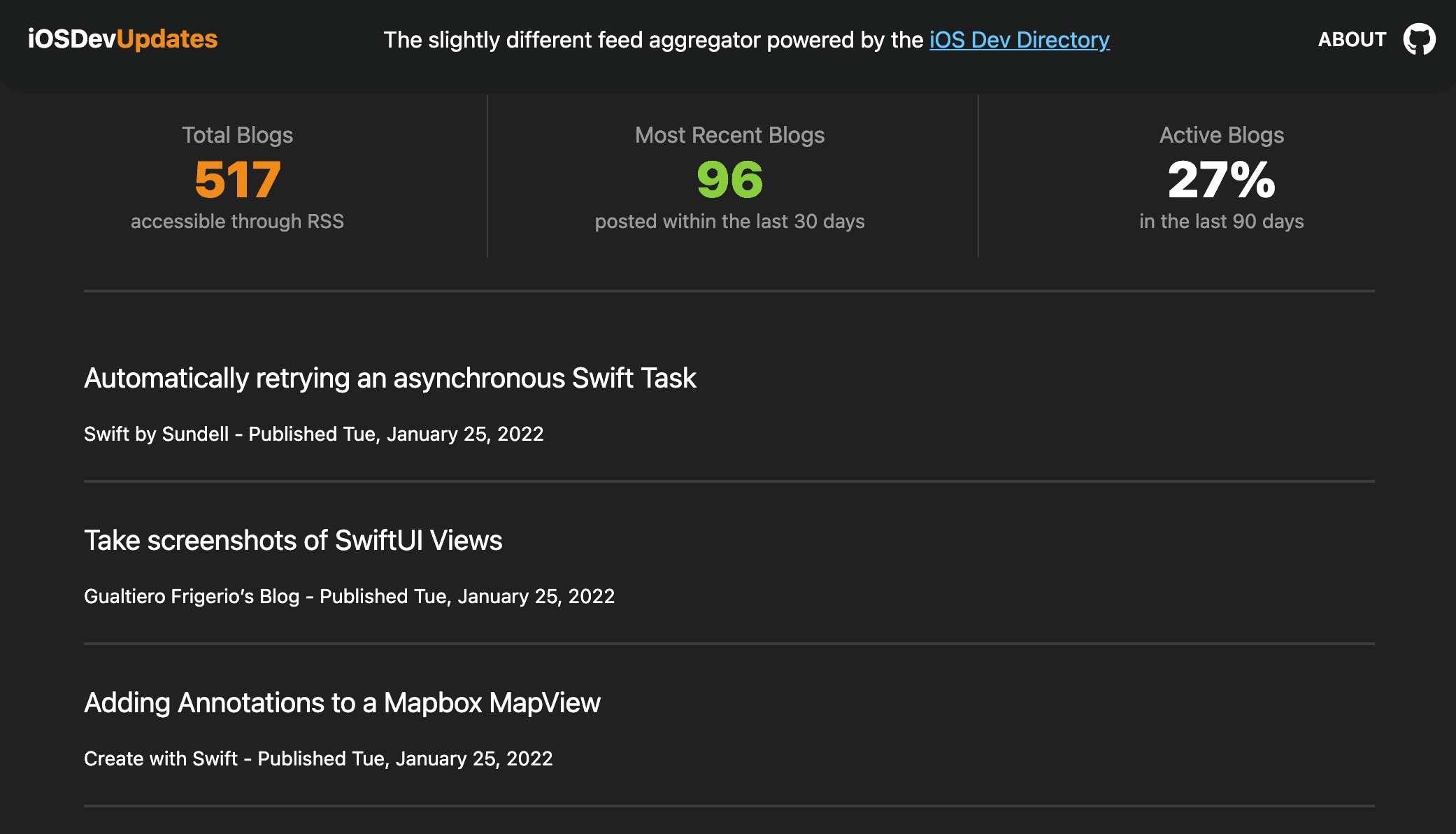1456x834 pixels.
Task: Open Adding Annotations to a Mapbox MapView
Action: pyautogui.click(x=342, y=703)
